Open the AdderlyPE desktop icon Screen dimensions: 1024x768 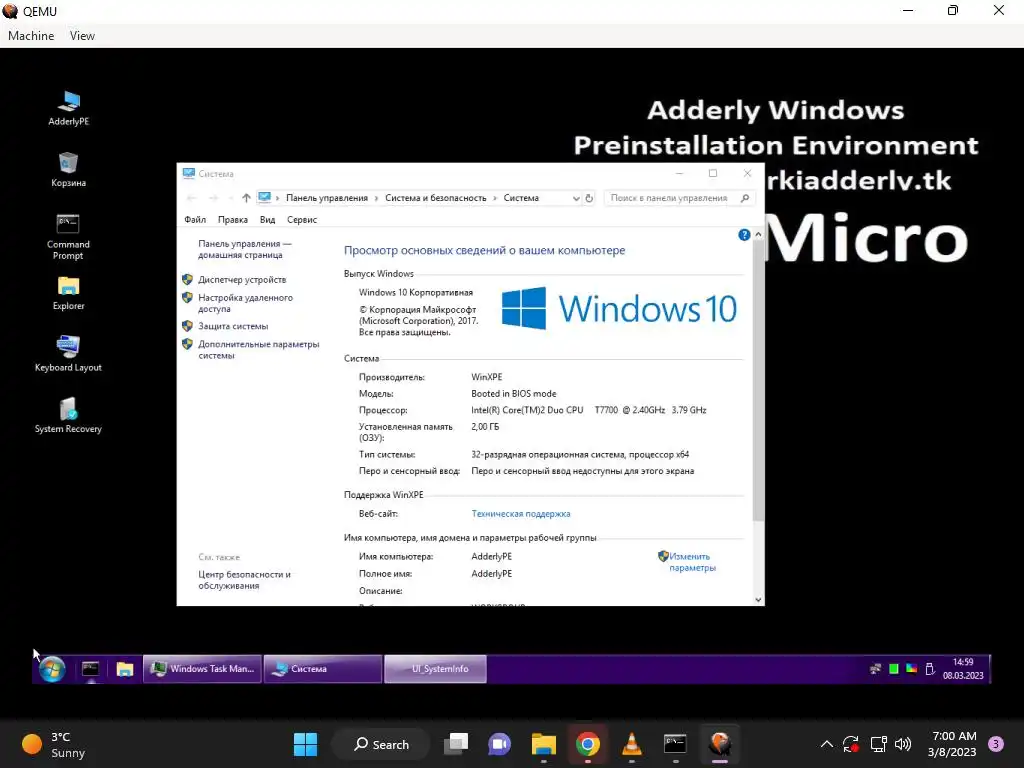tap(69, 108)
